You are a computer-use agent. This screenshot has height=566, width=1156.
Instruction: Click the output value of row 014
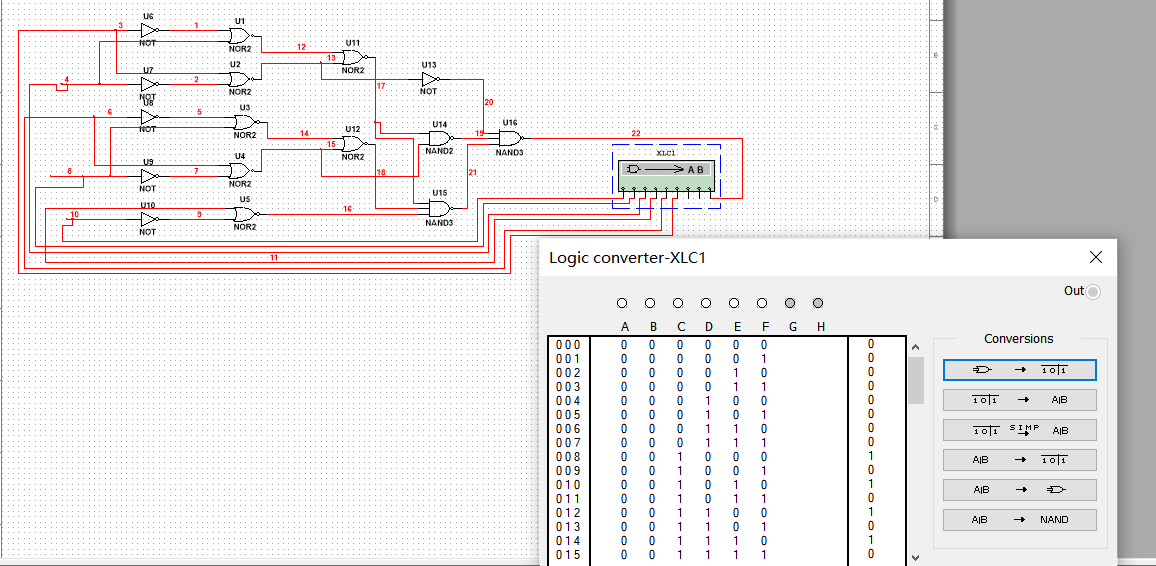(871, 540)
